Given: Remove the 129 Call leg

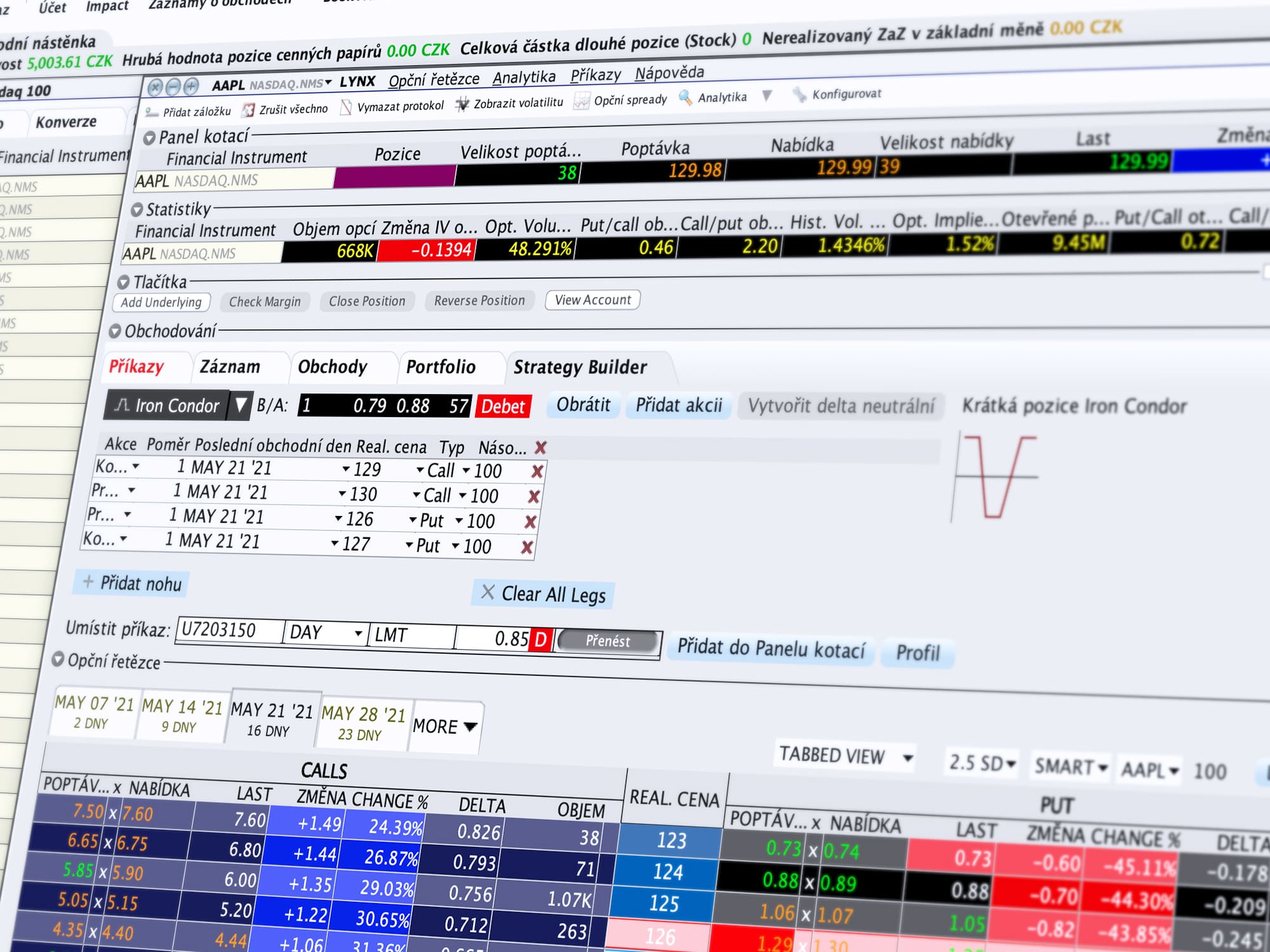Looking at the screenshot, I should pyautogui.click(x=537, y=472).
